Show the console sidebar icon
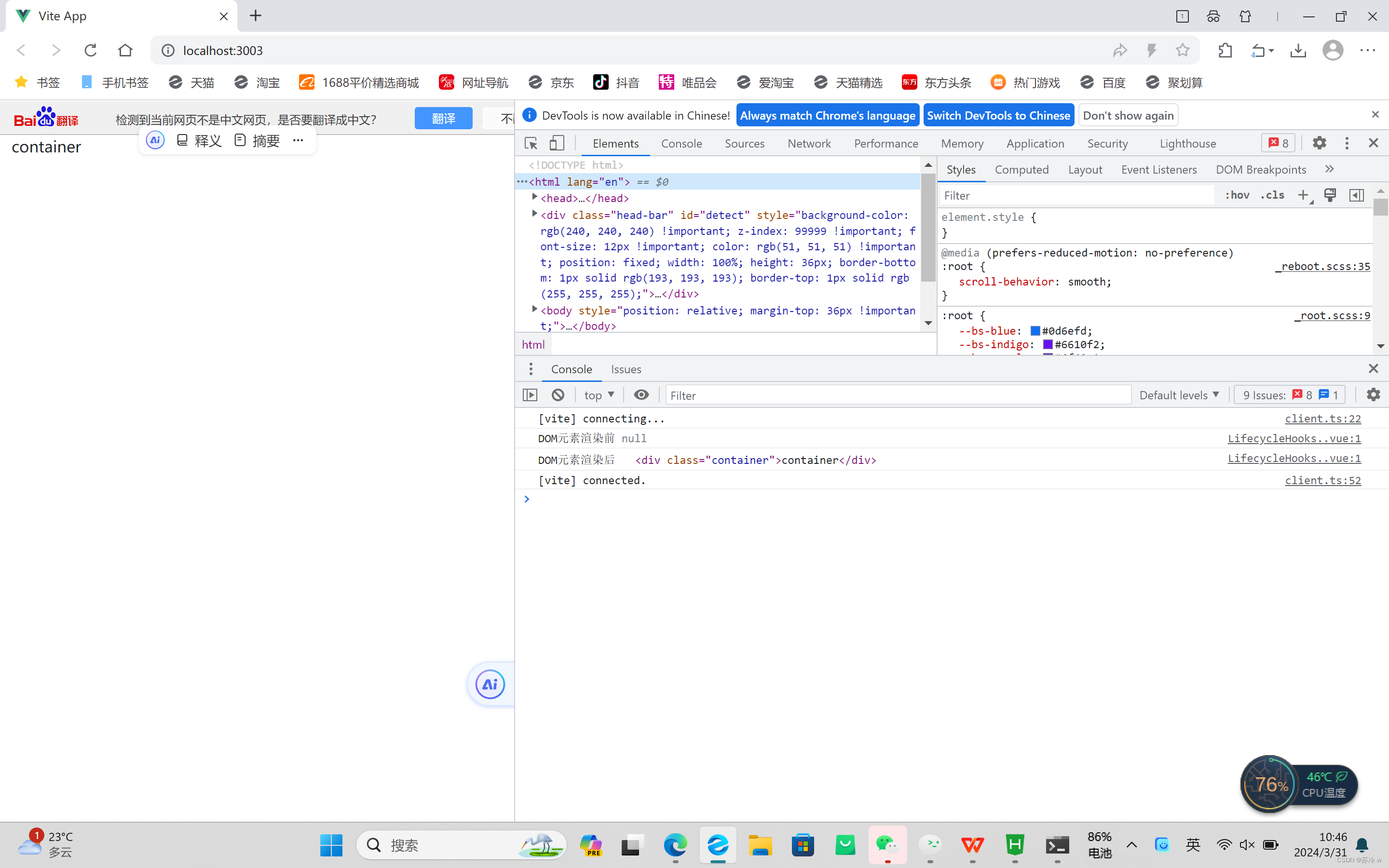This screenshot has width=1389, height=868. pyautogui.click(x=531, y=395)
